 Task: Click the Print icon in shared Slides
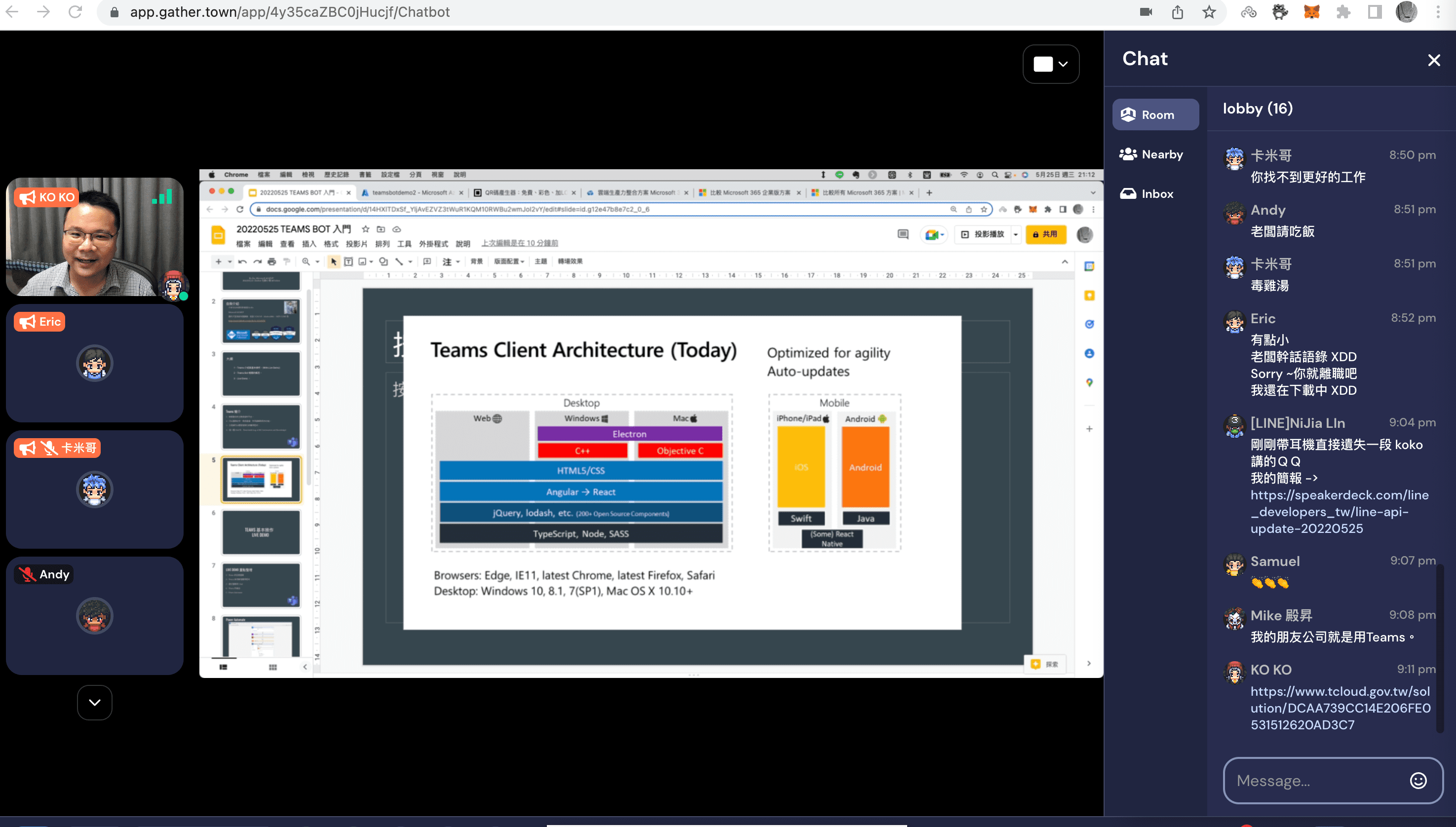click(x=272, y=262)
